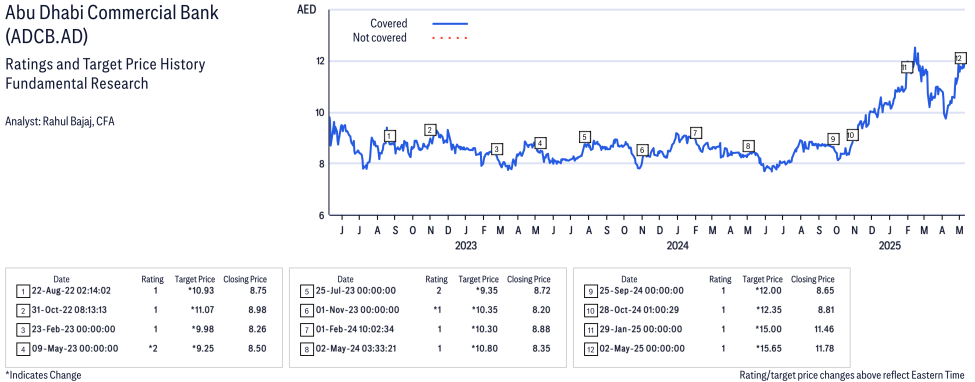Click the 'Fundamental Research' subtitle
The height and width of the screenshot is (382, 975).
76,83
